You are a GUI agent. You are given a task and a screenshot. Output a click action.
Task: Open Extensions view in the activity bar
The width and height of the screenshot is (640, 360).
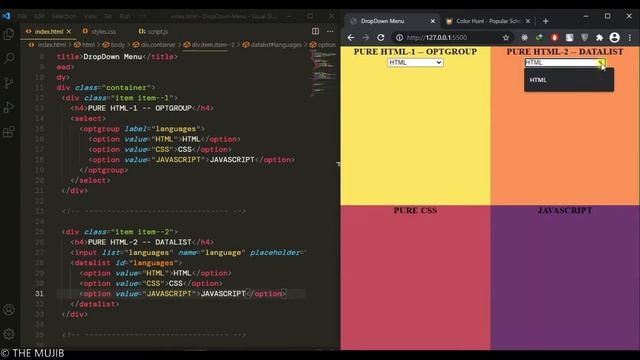(x=9, y=132)
